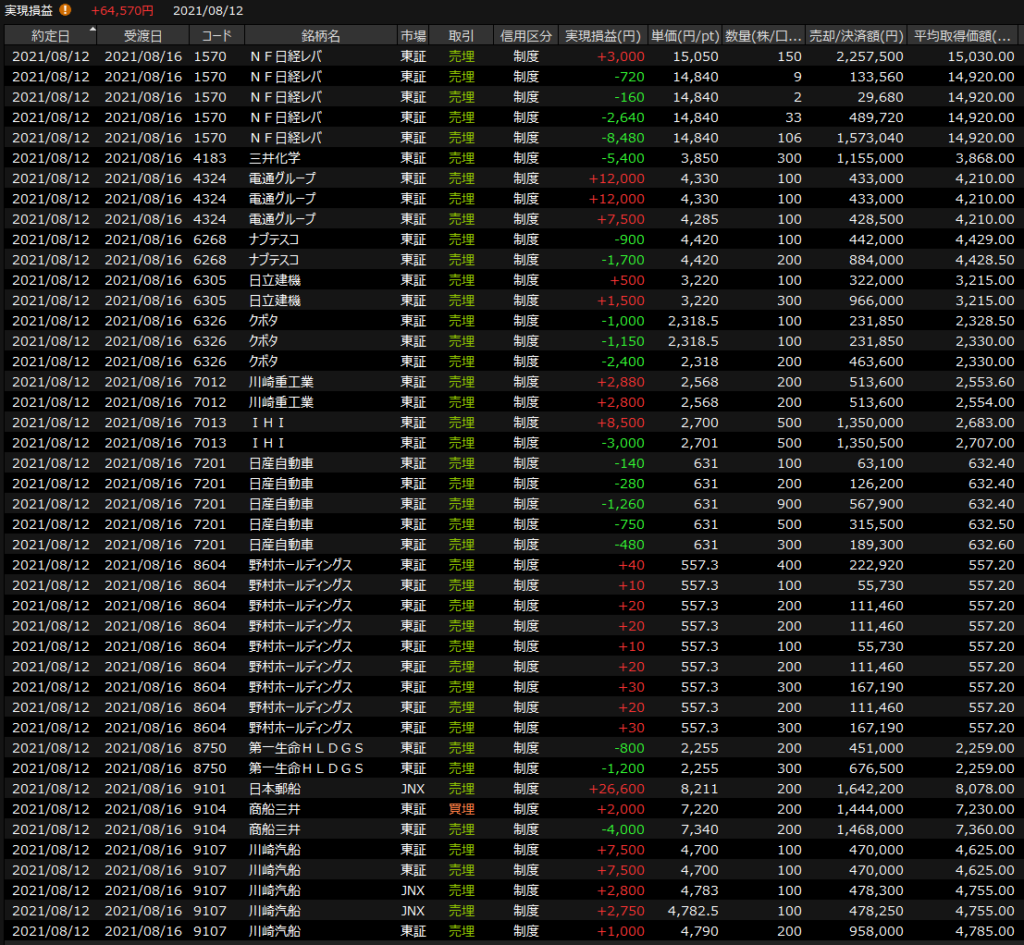Click the 市場 column header
The image size is (1024, 945).
(x=413, y=36)
